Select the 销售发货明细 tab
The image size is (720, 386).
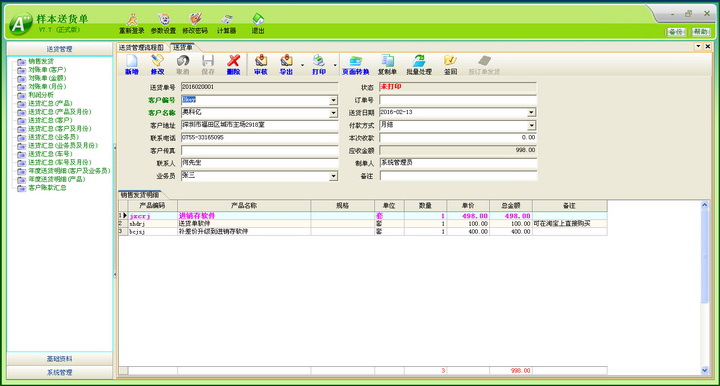pyautogui.click(x=140, y=195)
